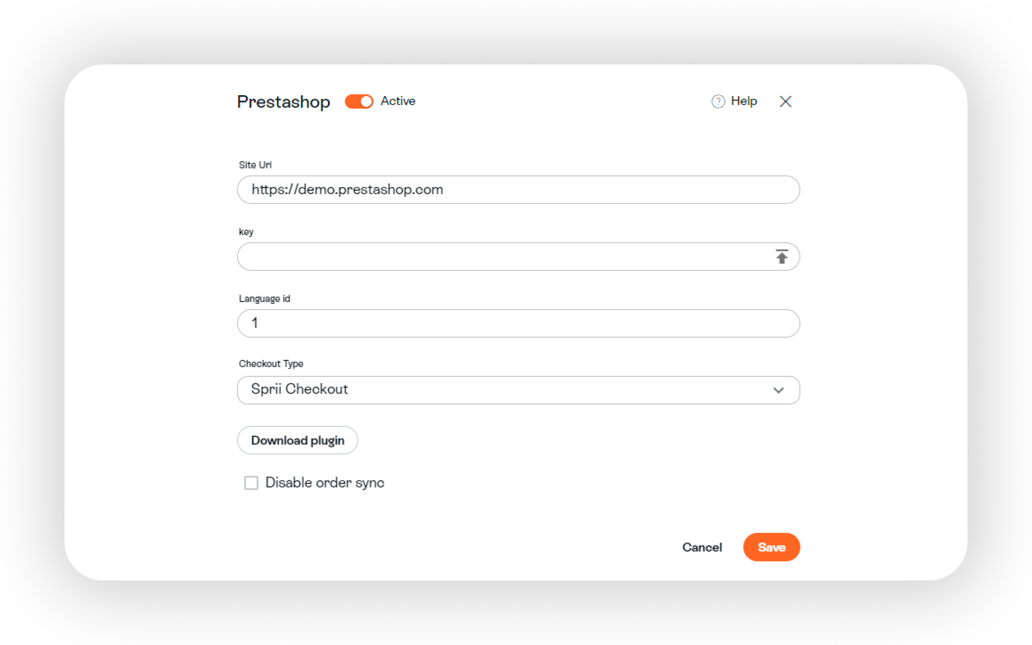Click the upload icon in the key field

coord(780,257)
